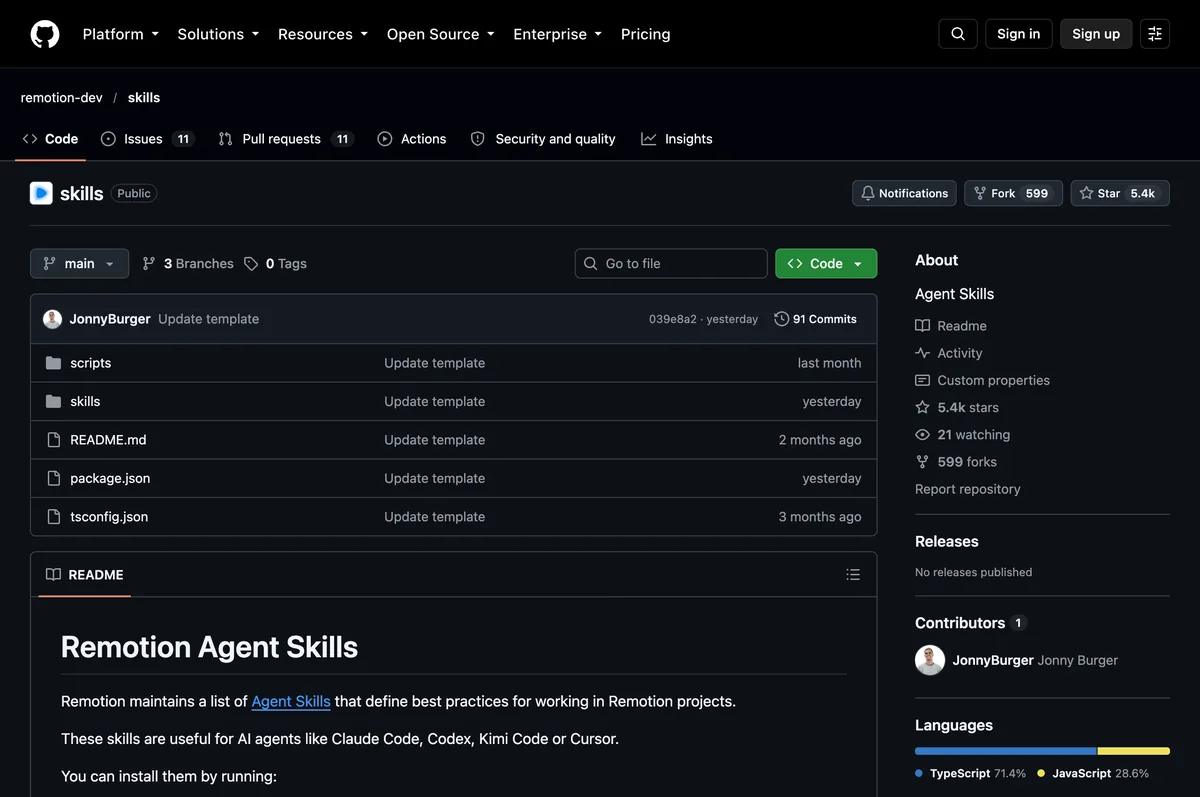Click the book icon next to Readme

(922, 326)
